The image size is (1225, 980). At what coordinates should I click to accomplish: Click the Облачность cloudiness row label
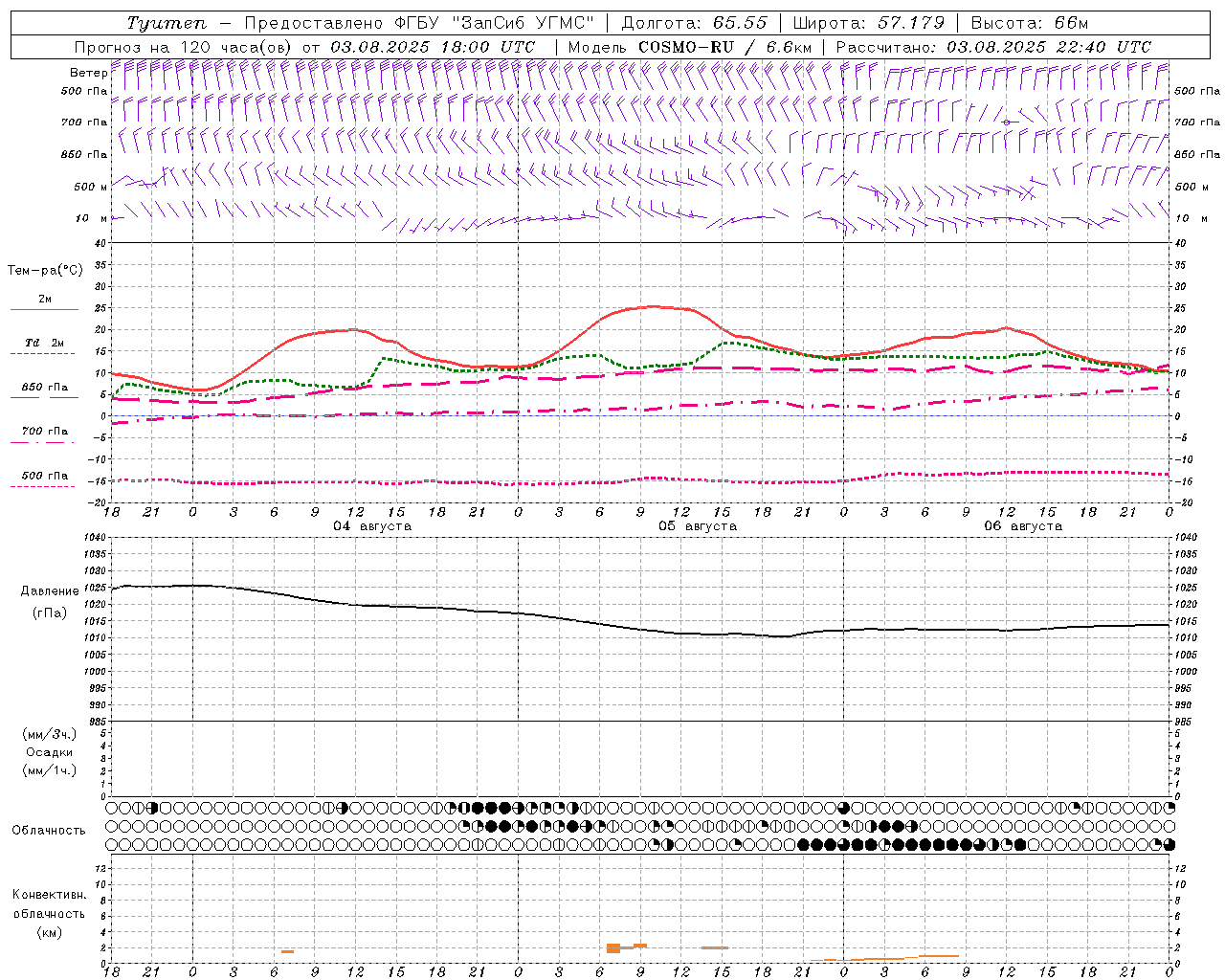49,830
